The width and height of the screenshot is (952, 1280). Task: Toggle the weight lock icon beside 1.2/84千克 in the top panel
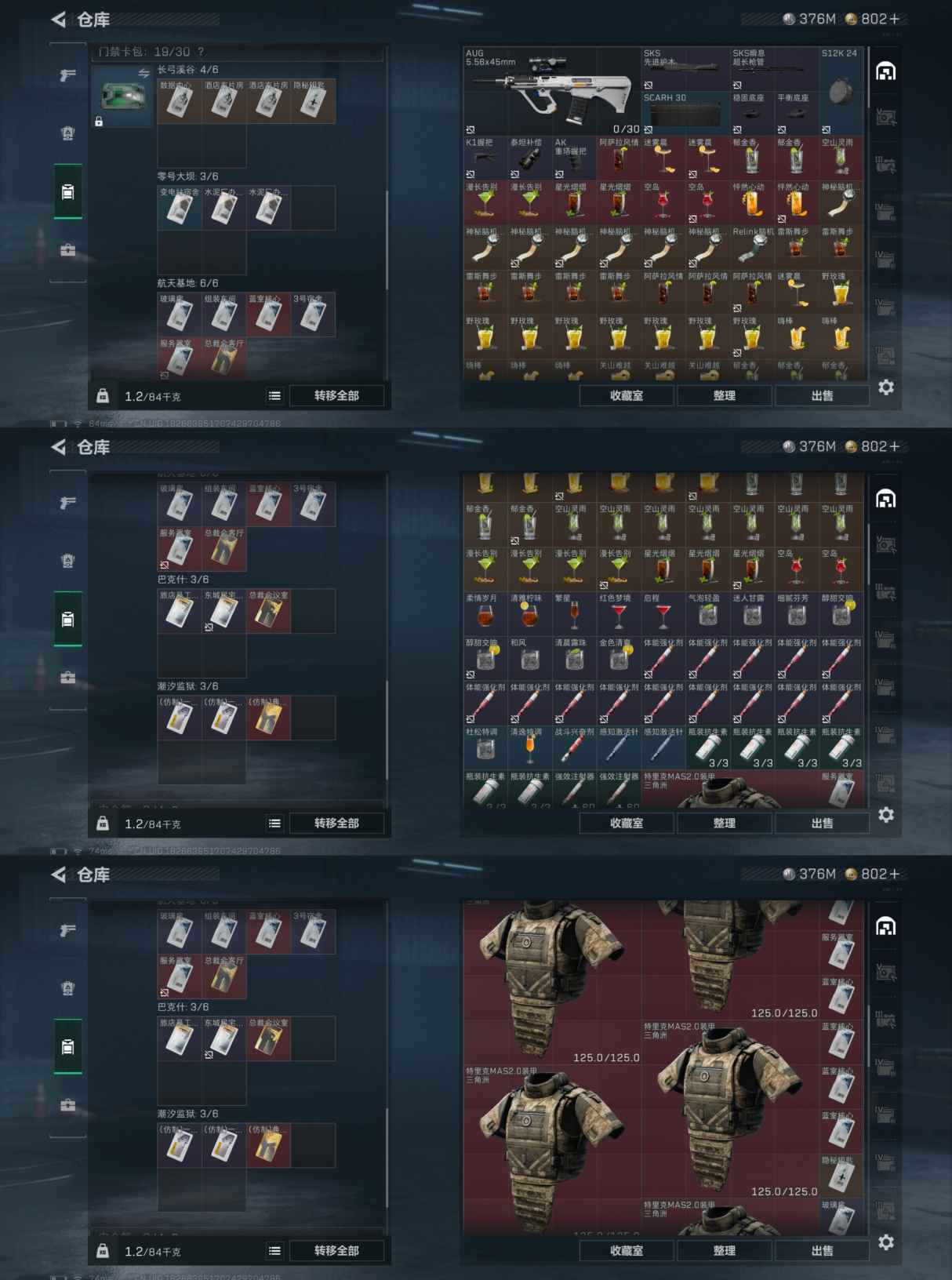103,396
